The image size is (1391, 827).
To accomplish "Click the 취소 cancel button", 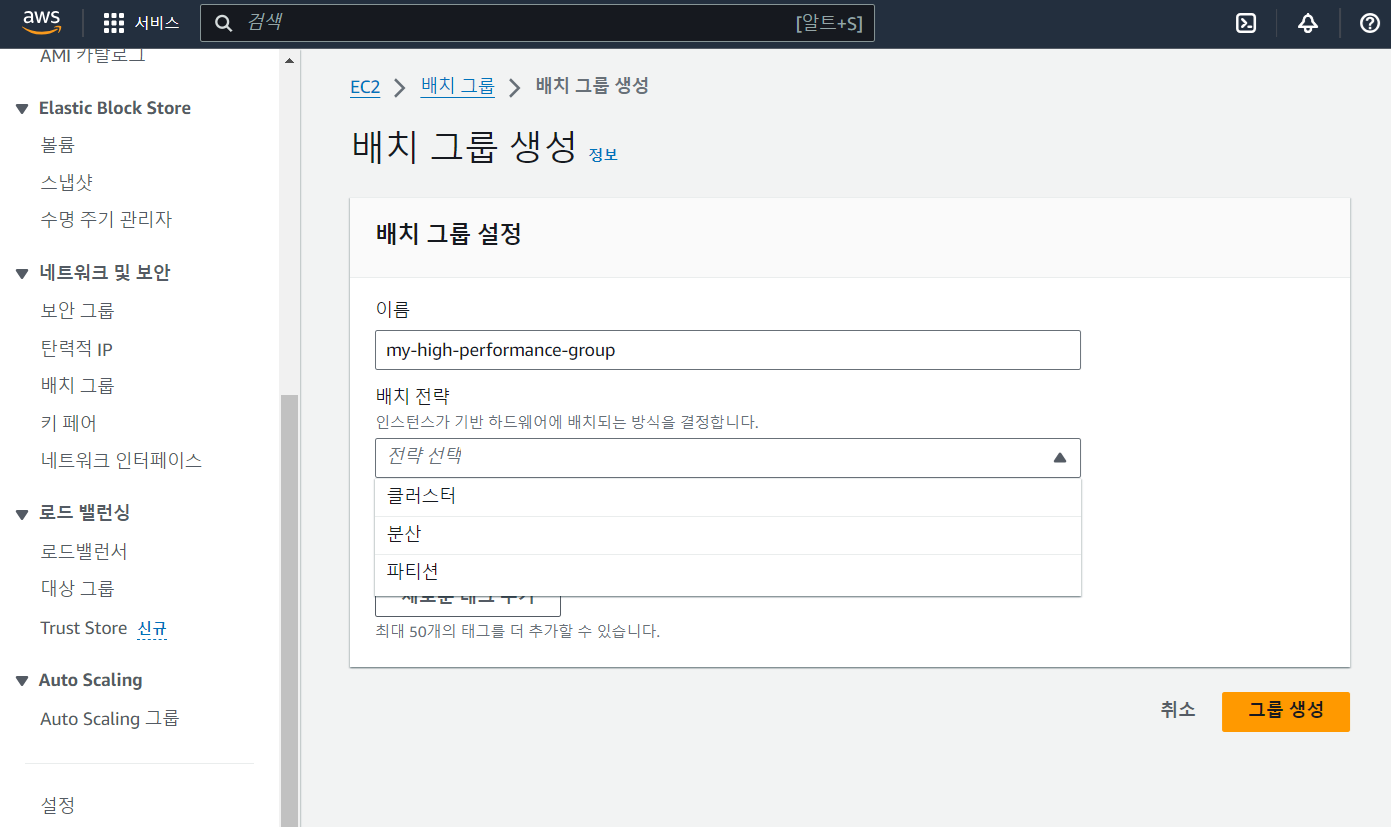I will 1178,709.
